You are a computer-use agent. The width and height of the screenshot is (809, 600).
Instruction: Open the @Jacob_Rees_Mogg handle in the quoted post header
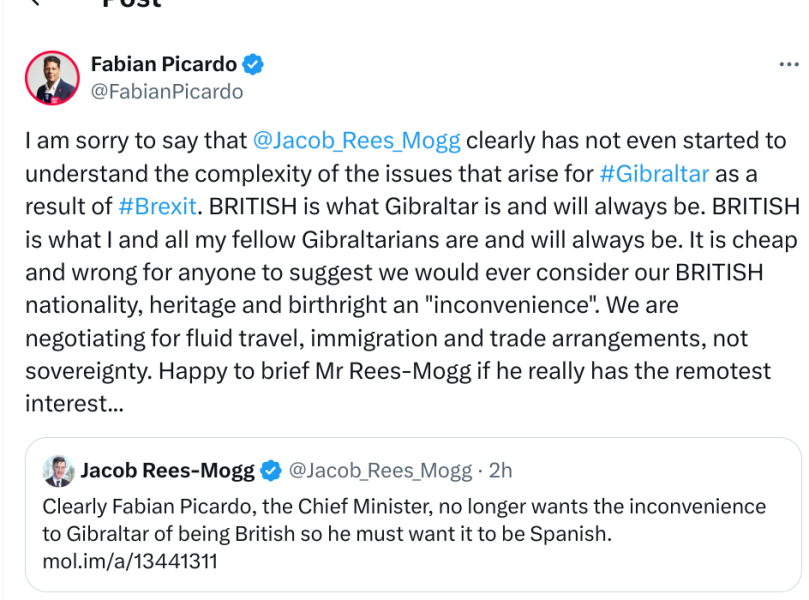click(379, 470)
